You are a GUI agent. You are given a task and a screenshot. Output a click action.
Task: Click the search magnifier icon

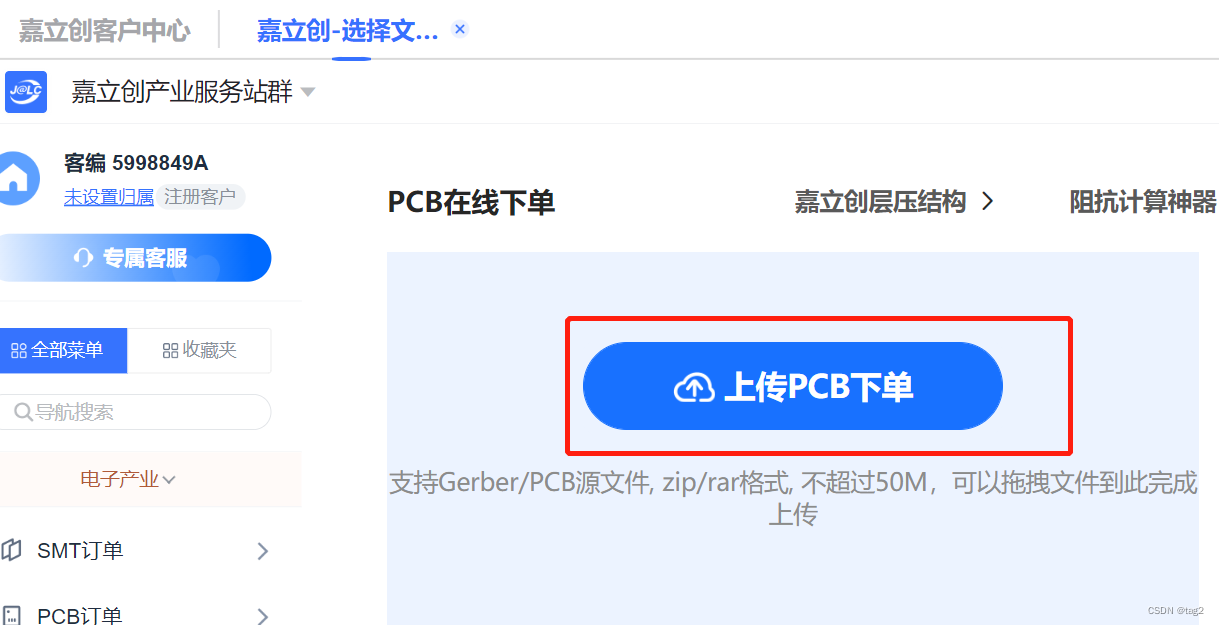[x=23, y=412]
